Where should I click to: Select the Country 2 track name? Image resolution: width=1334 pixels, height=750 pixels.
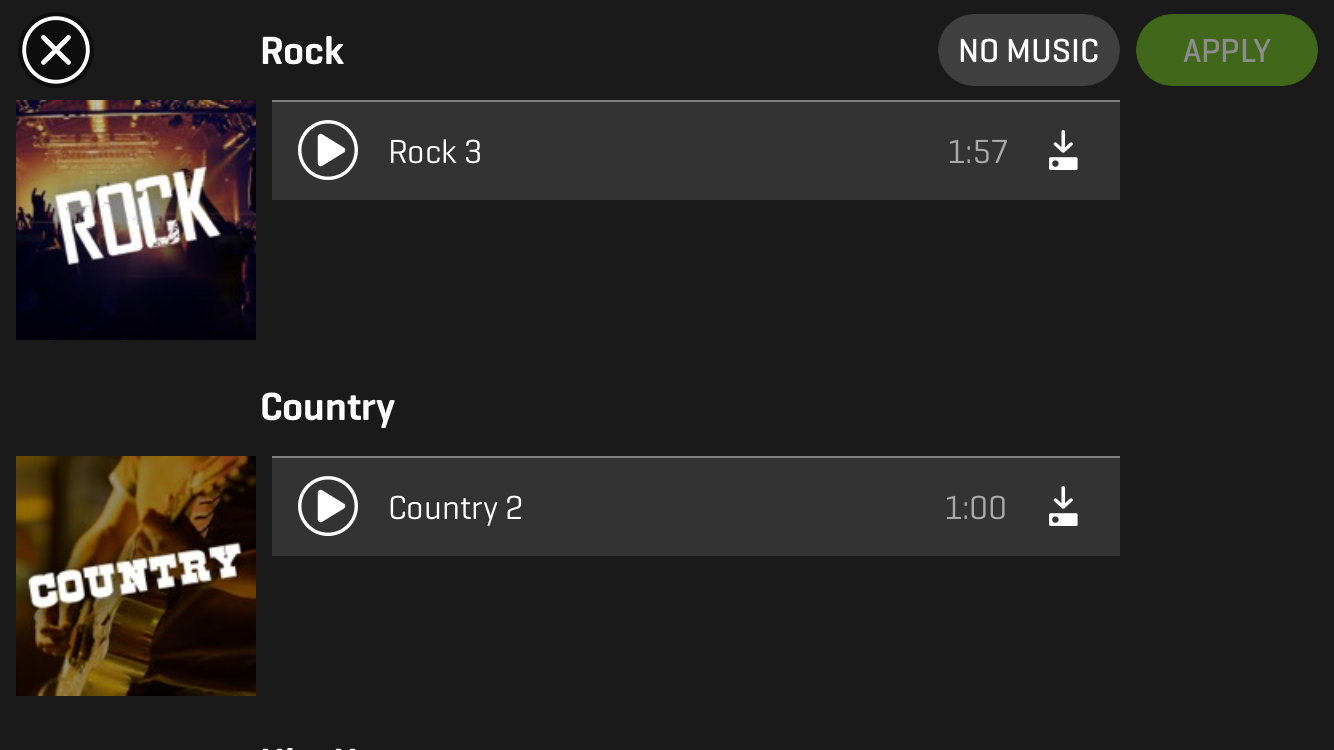(x=455, y=508)
